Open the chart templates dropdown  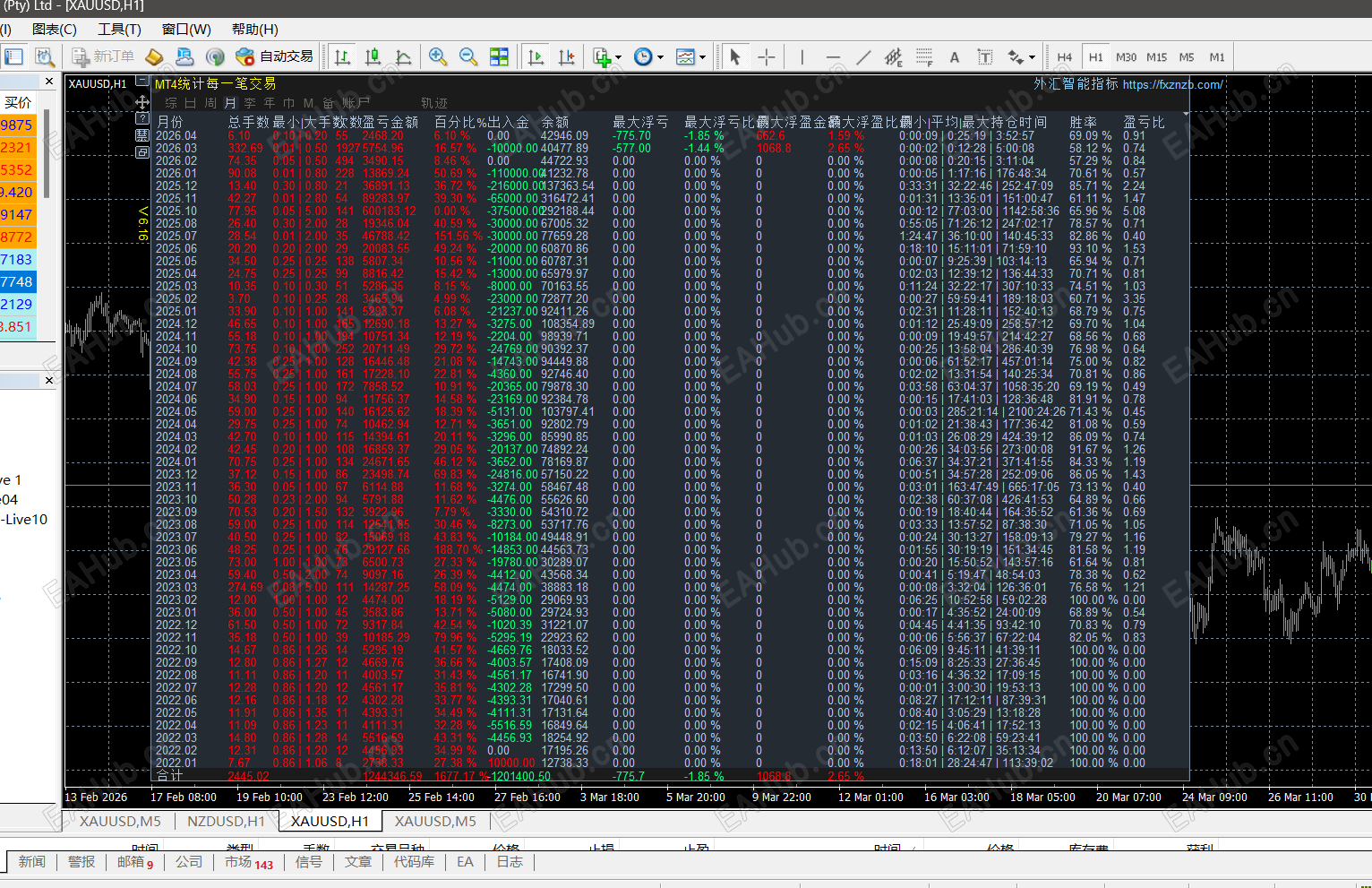pyautogui.click(x=690, y=56)
